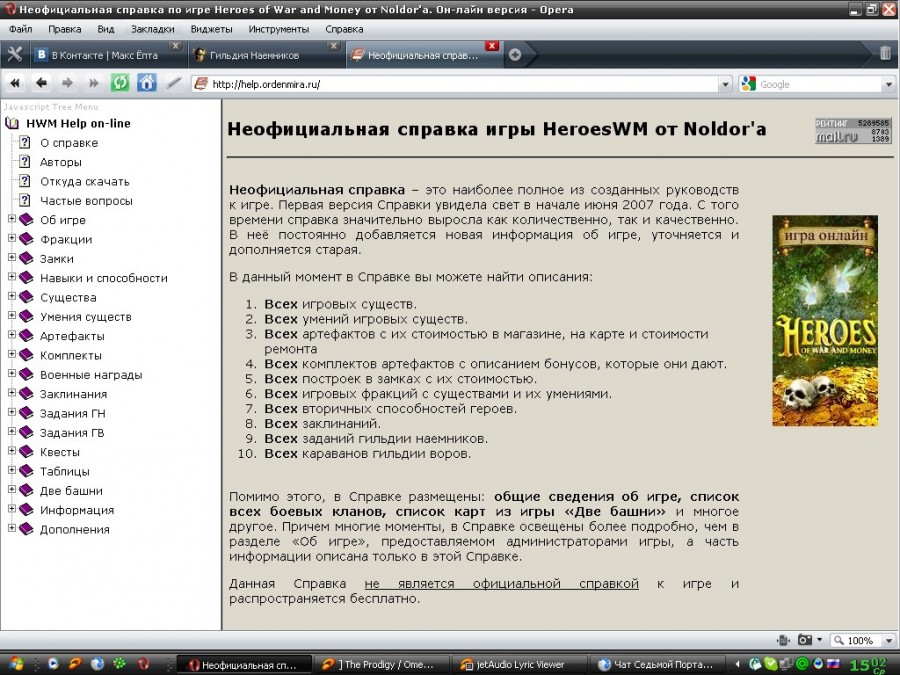
Task: Switch to Чат Седьмой Портал taskbar window
Action: tap(657, 665)
